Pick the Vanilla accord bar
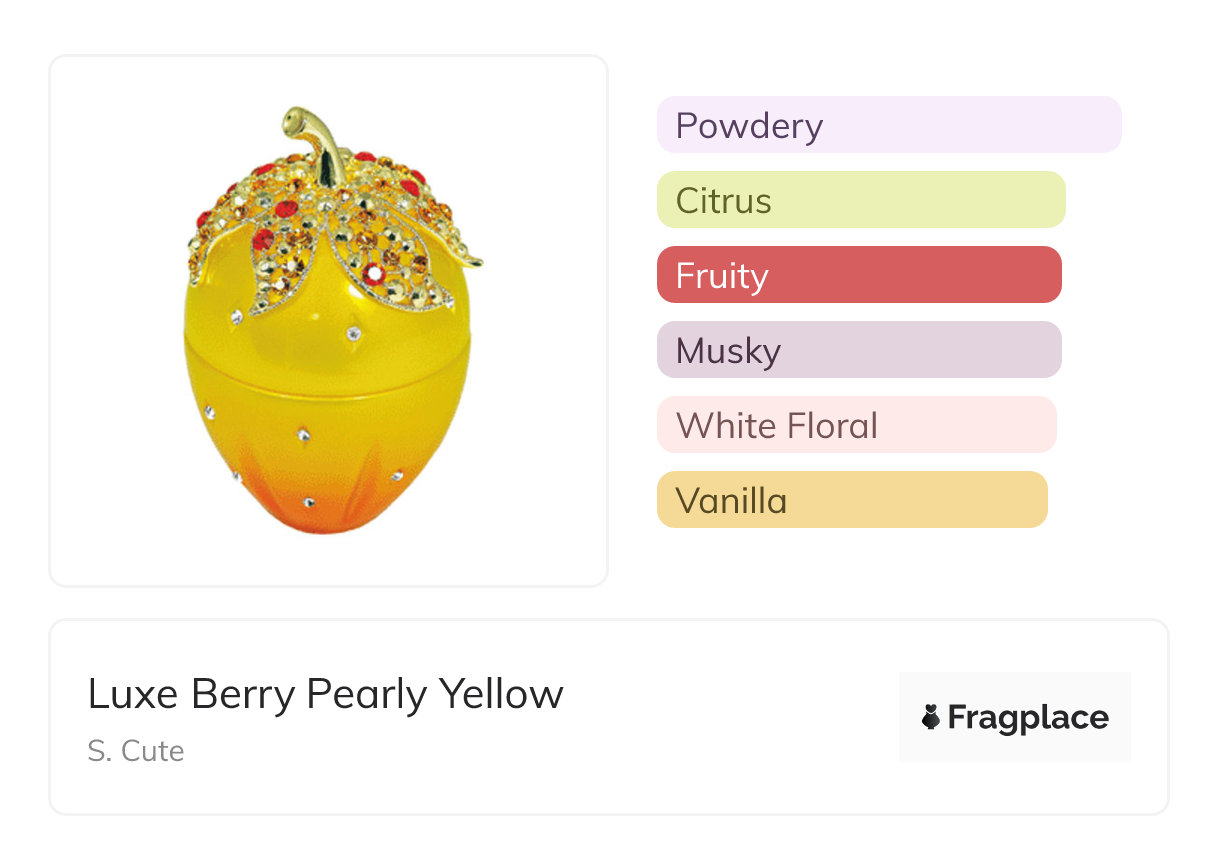 pos(851,500)
